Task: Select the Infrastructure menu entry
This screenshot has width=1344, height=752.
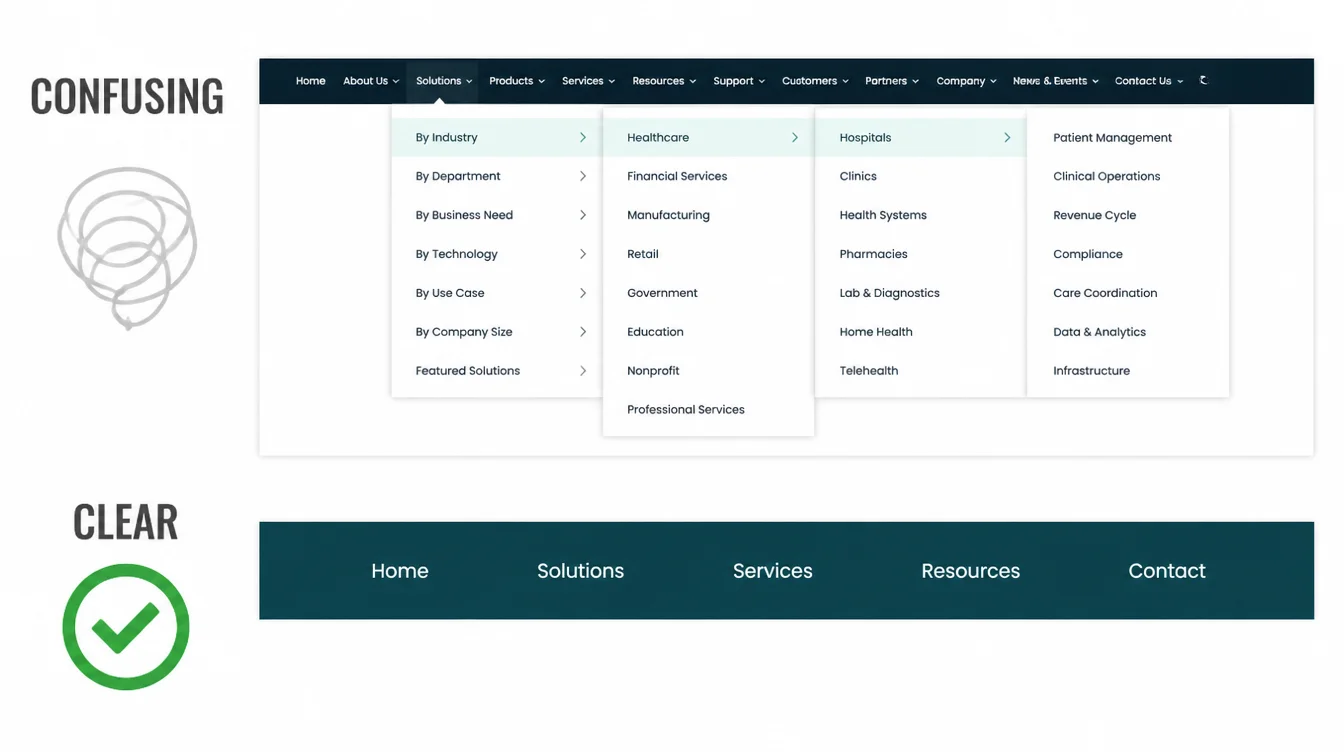Action: [1092, 371]
